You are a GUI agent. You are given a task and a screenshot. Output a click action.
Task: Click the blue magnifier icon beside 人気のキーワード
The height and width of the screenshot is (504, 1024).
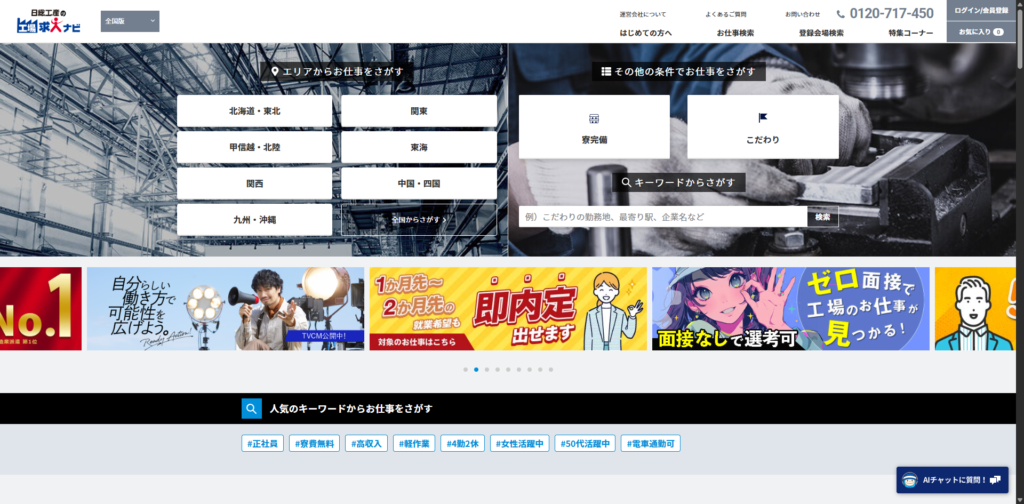(x=251, y=408)
